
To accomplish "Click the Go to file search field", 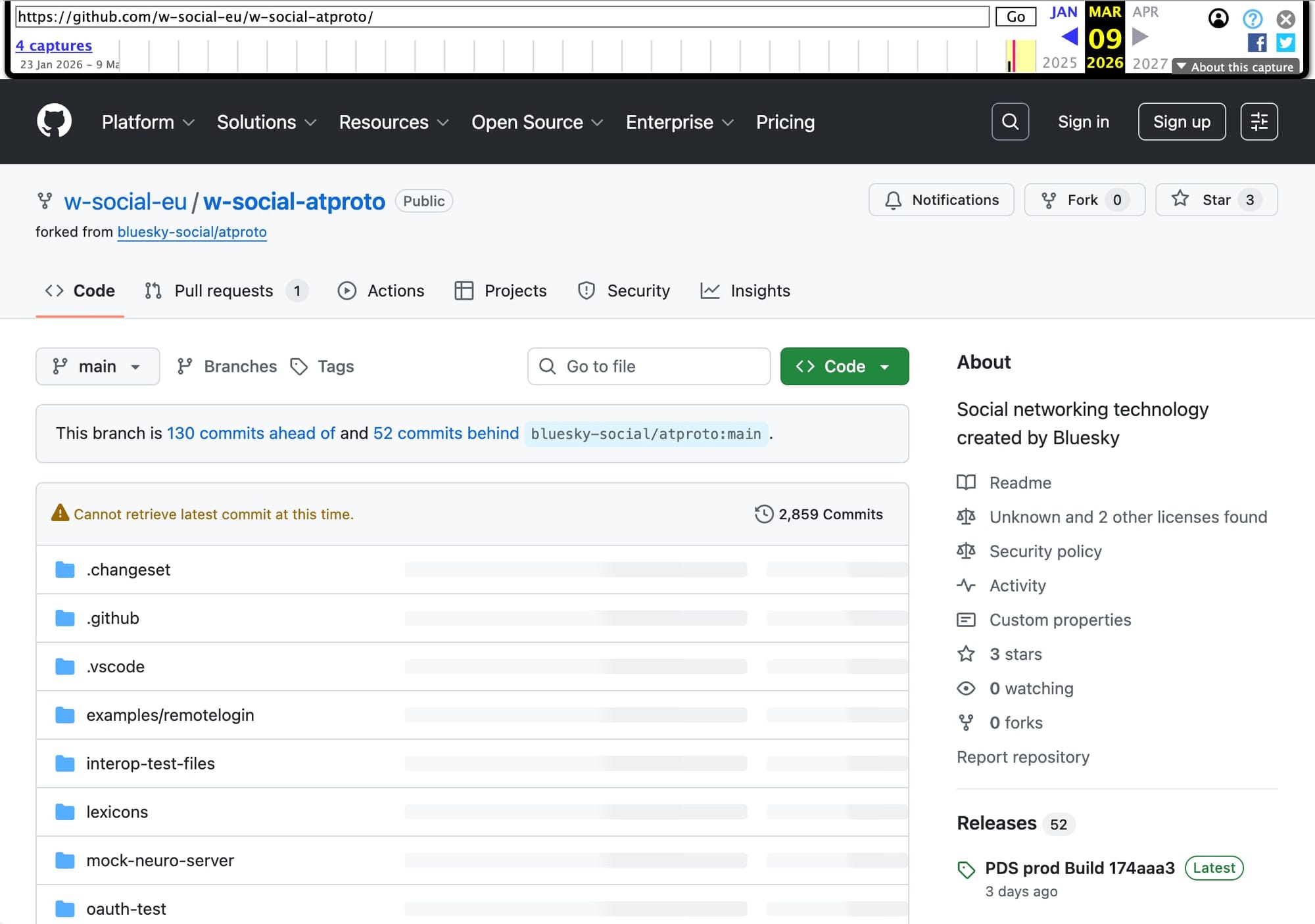I will pos(648,366).
